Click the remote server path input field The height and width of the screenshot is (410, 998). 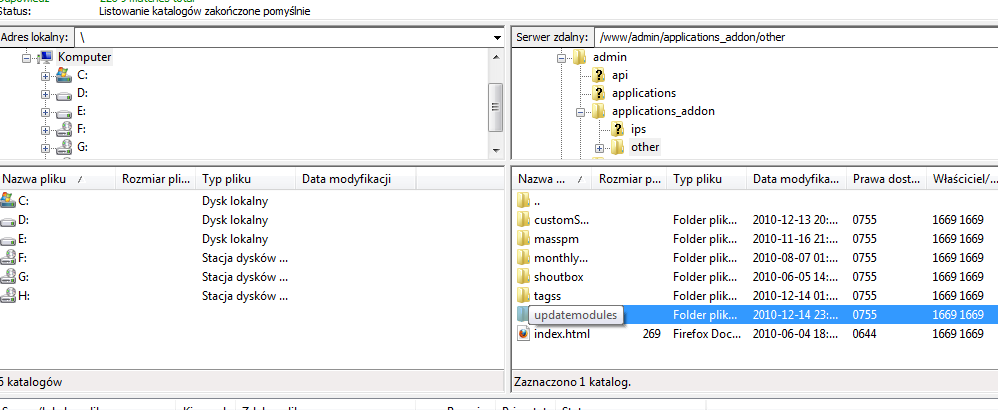pos(794,37)
